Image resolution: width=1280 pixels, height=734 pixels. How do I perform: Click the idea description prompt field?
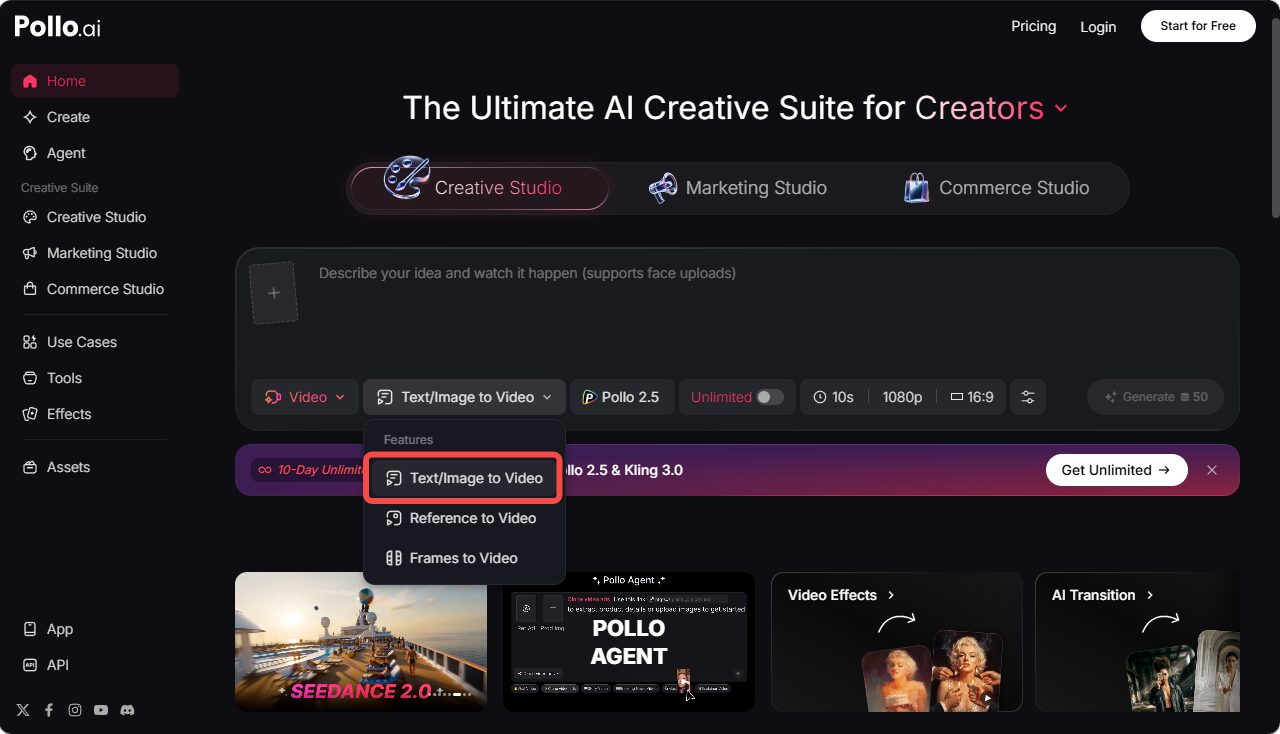pyautogui.click(x=770, y=310)
